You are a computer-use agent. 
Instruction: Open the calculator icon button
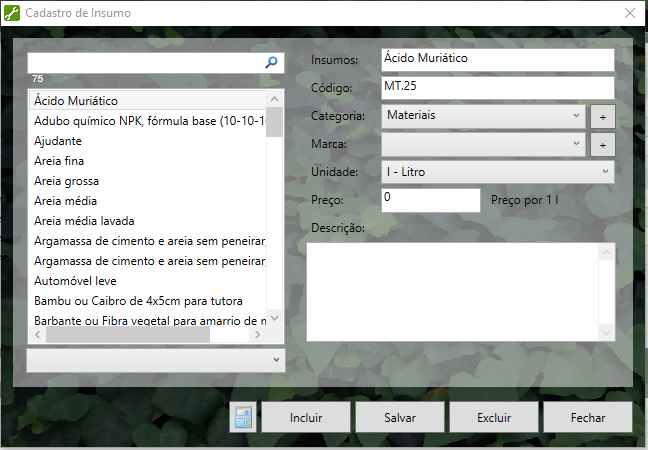(x=243, y=417)
